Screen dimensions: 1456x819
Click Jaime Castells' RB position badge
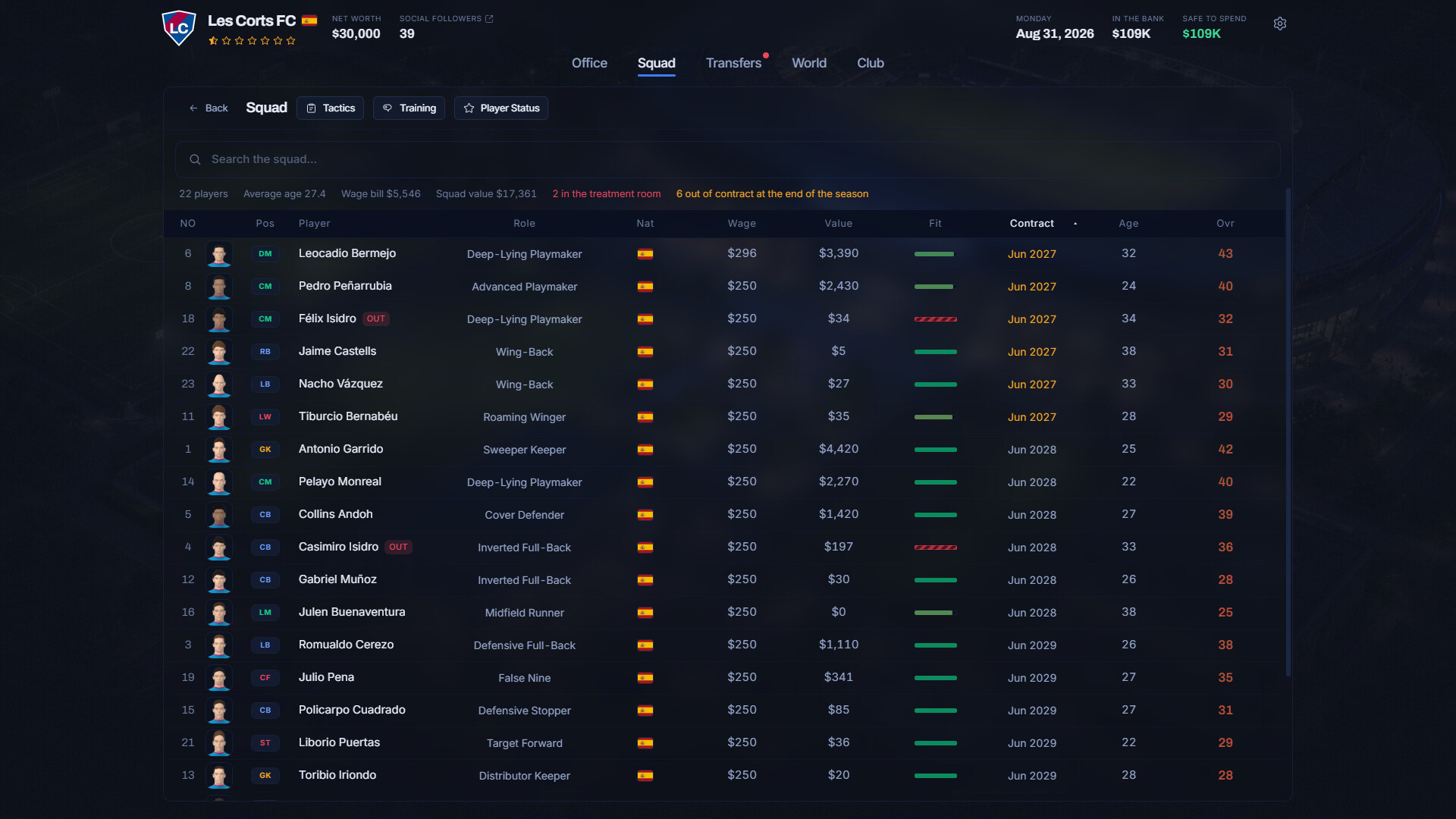point(265,352)
